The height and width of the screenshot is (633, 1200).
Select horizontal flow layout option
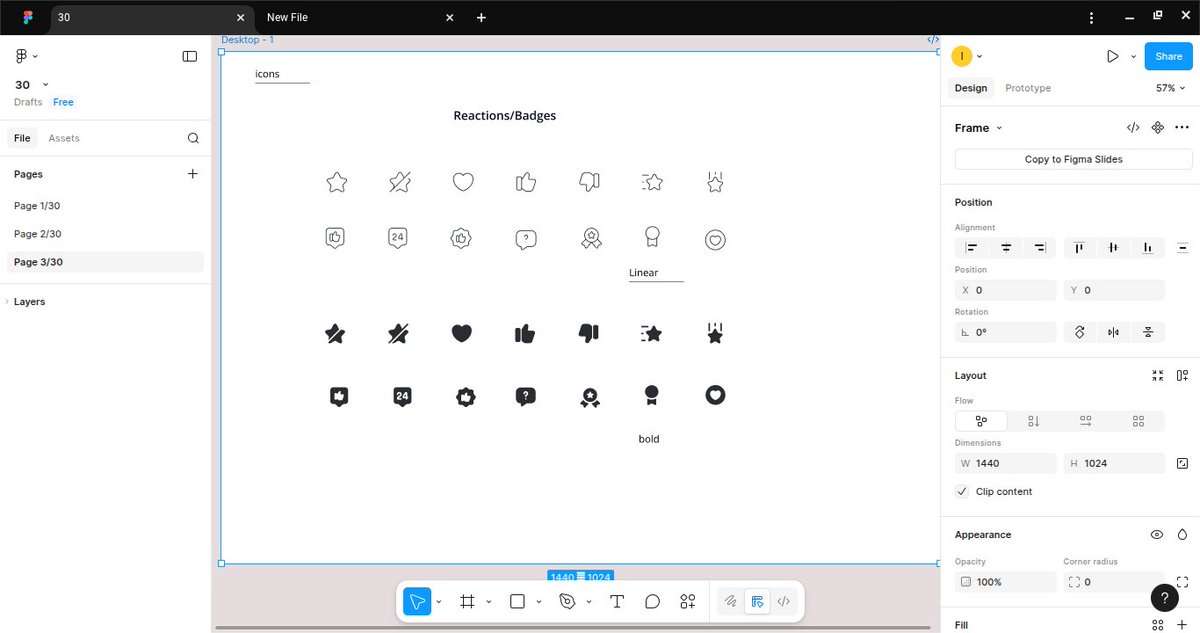click(1086, 422)
